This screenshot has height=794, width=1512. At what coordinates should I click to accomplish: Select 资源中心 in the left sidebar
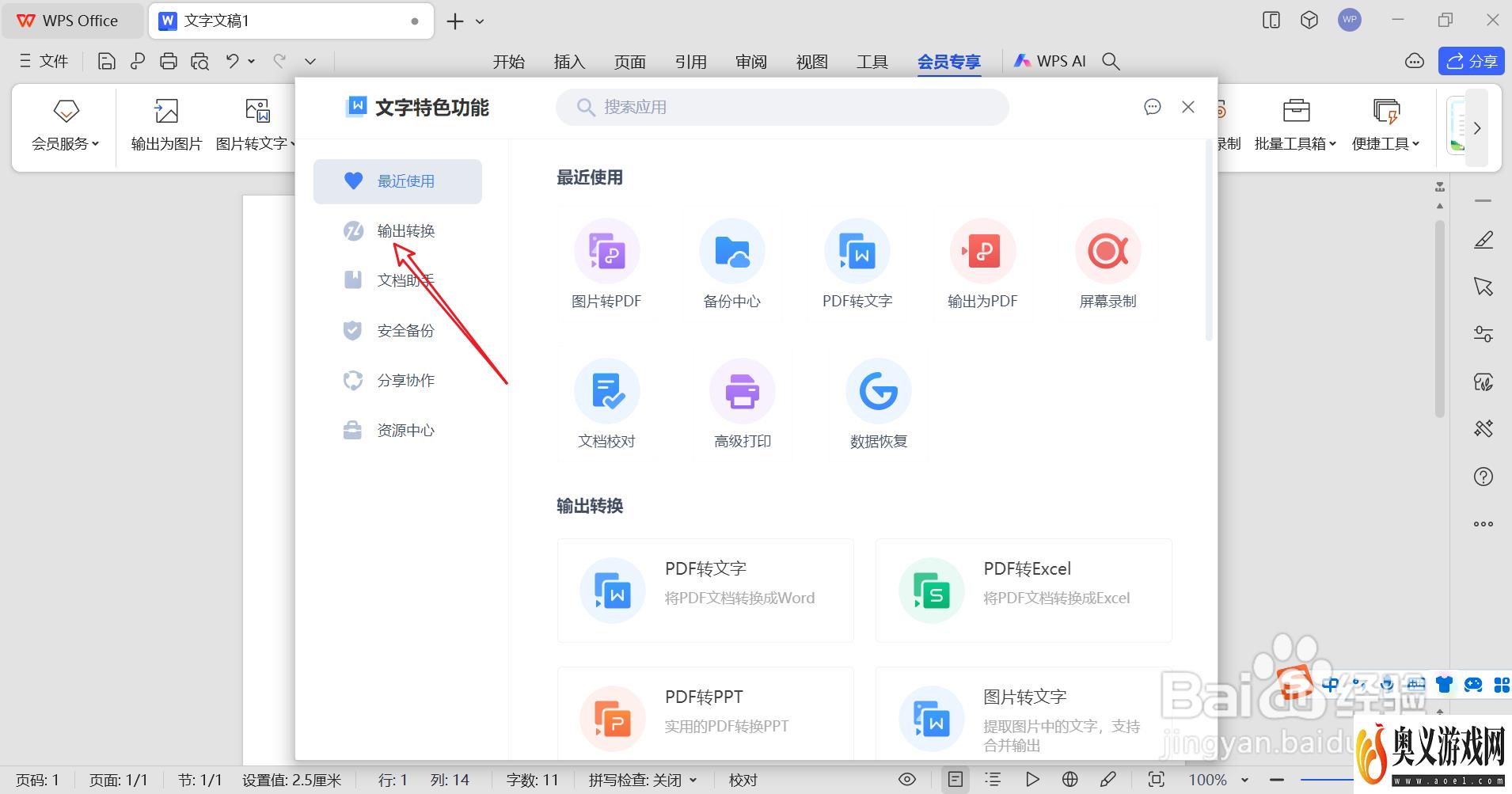(x=398, y=430)
